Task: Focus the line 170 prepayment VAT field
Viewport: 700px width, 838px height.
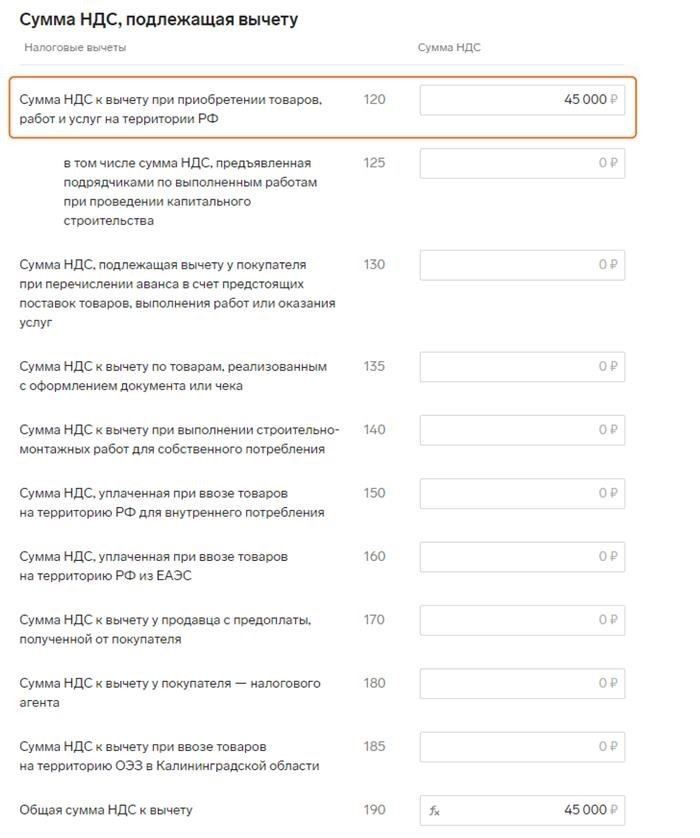Action: pos(522,620)
